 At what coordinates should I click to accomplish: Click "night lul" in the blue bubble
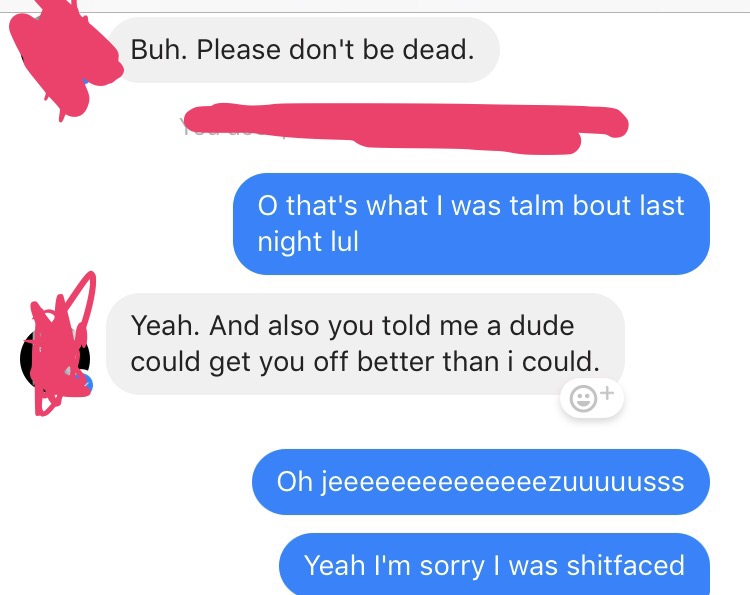(x=308, y=242)
